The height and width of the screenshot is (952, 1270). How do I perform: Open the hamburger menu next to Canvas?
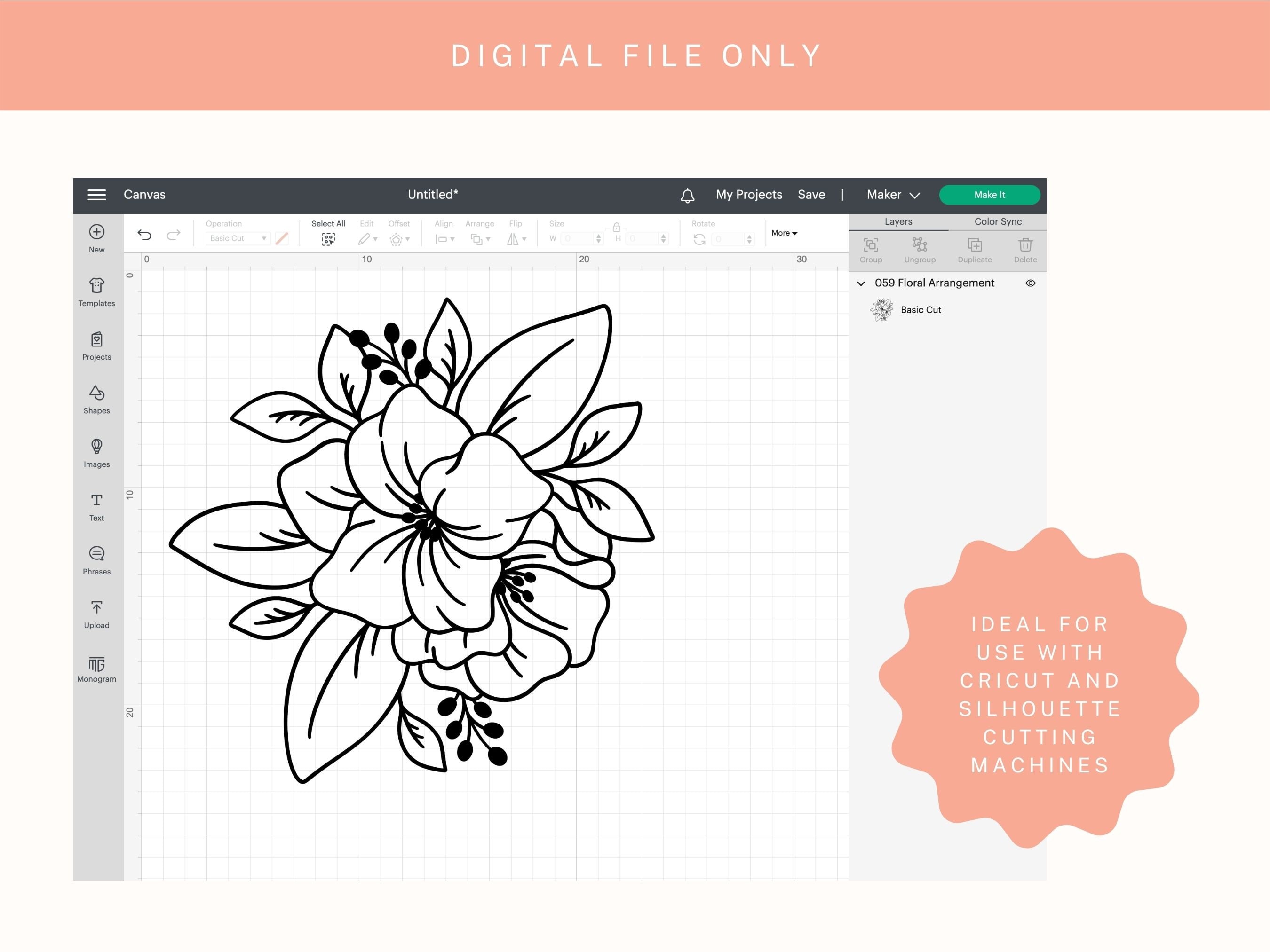96,195
